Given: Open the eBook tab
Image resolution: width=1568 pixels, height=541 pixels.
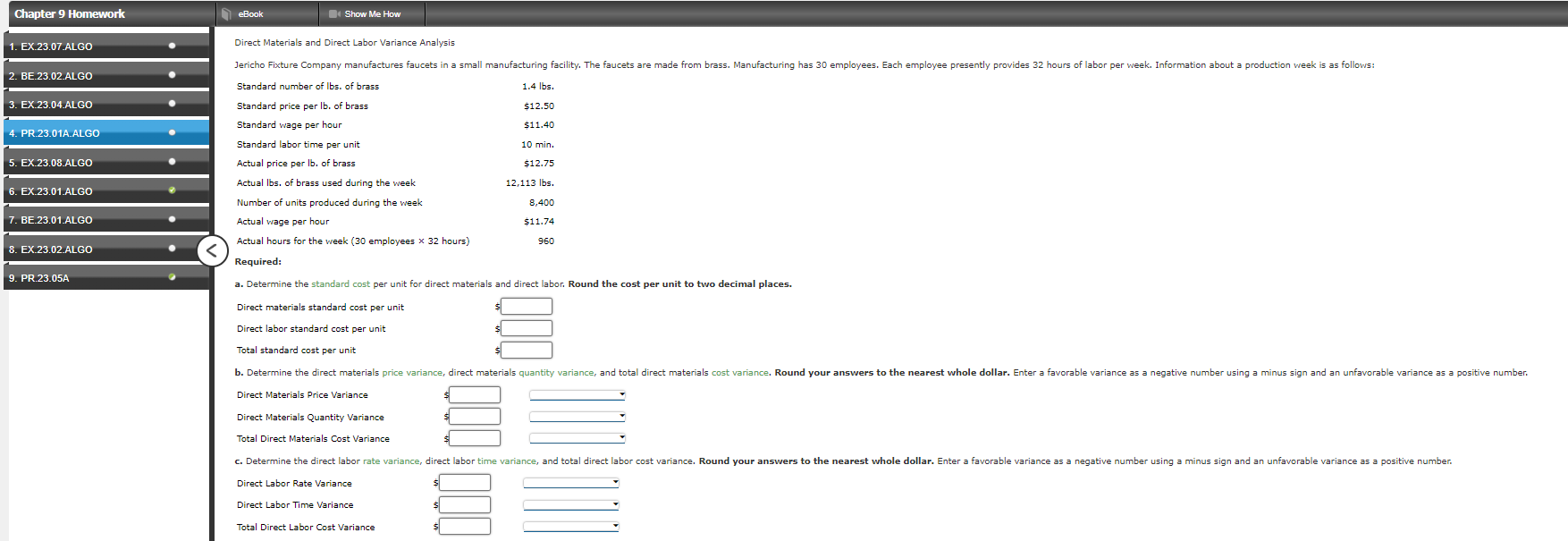Looking at the screenshot, I should point(267,13).
